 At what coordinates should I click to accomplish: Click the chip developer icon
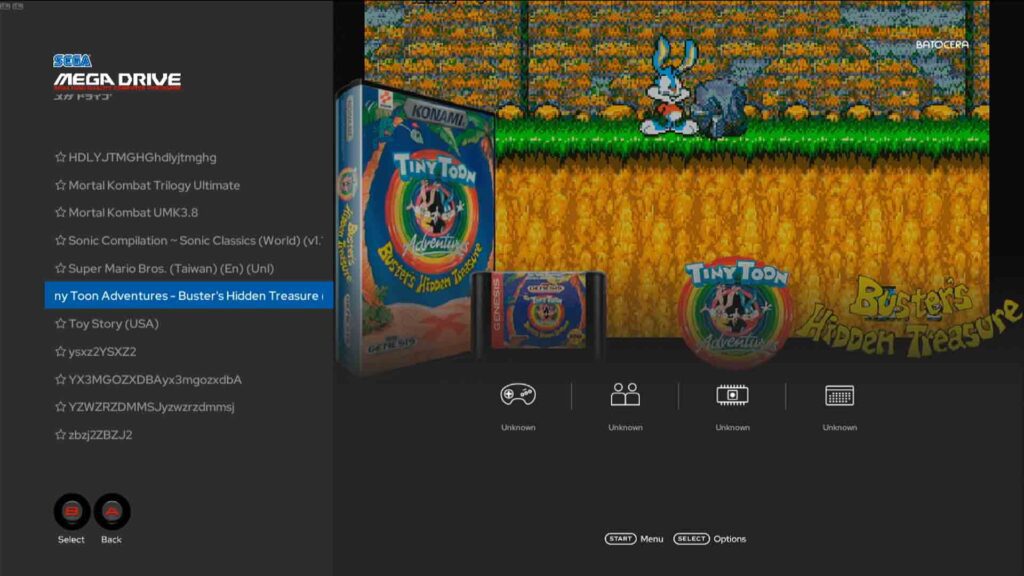click(732, 394)
